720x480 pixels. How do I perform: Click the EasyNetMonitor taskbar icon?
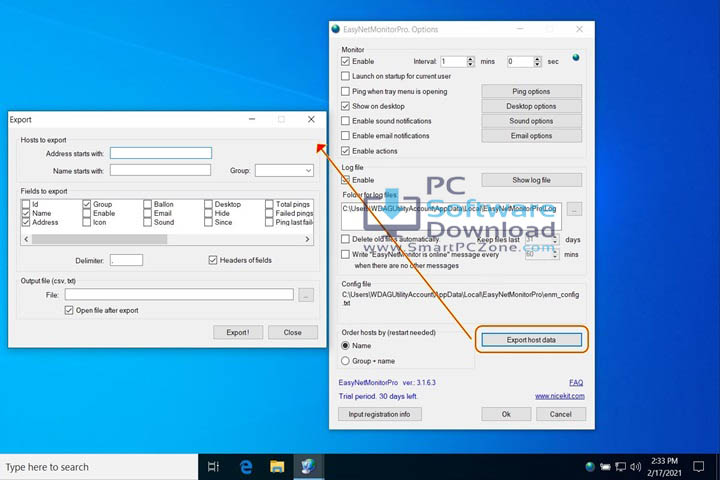pyautogui.click(x=308, y=467)
